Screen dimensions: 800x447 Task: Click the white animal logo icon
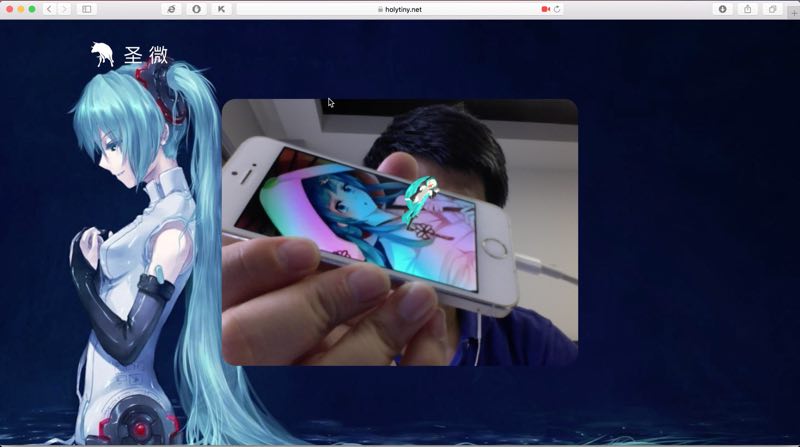click(102, 54)
